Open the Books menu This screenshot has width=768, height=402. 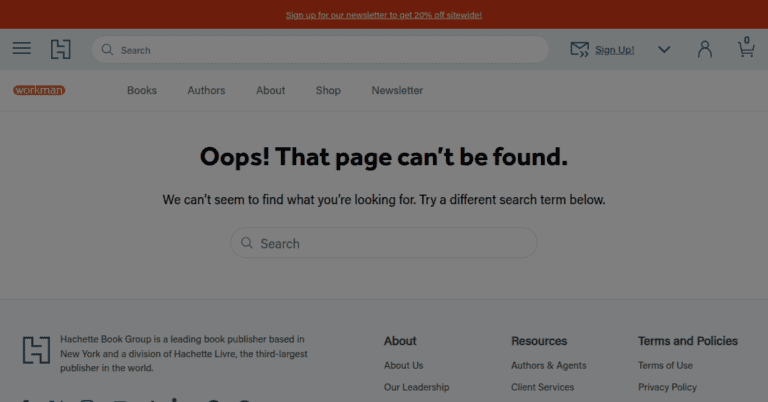click(x=142, y=91)
